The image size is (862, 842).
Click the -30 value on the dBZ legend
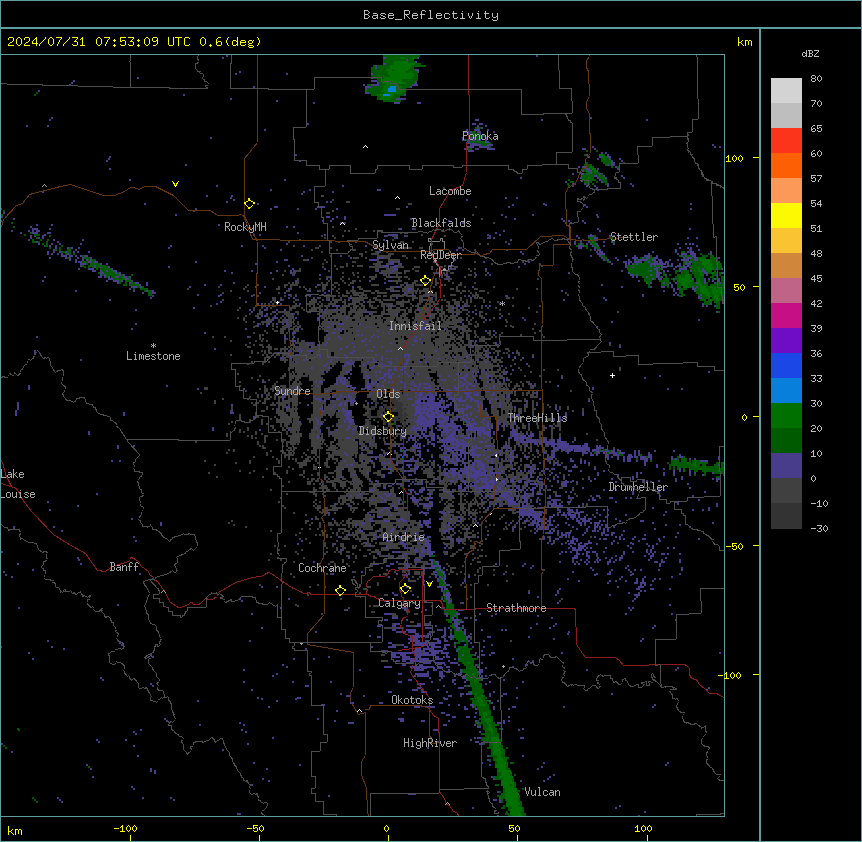(819, 529)
